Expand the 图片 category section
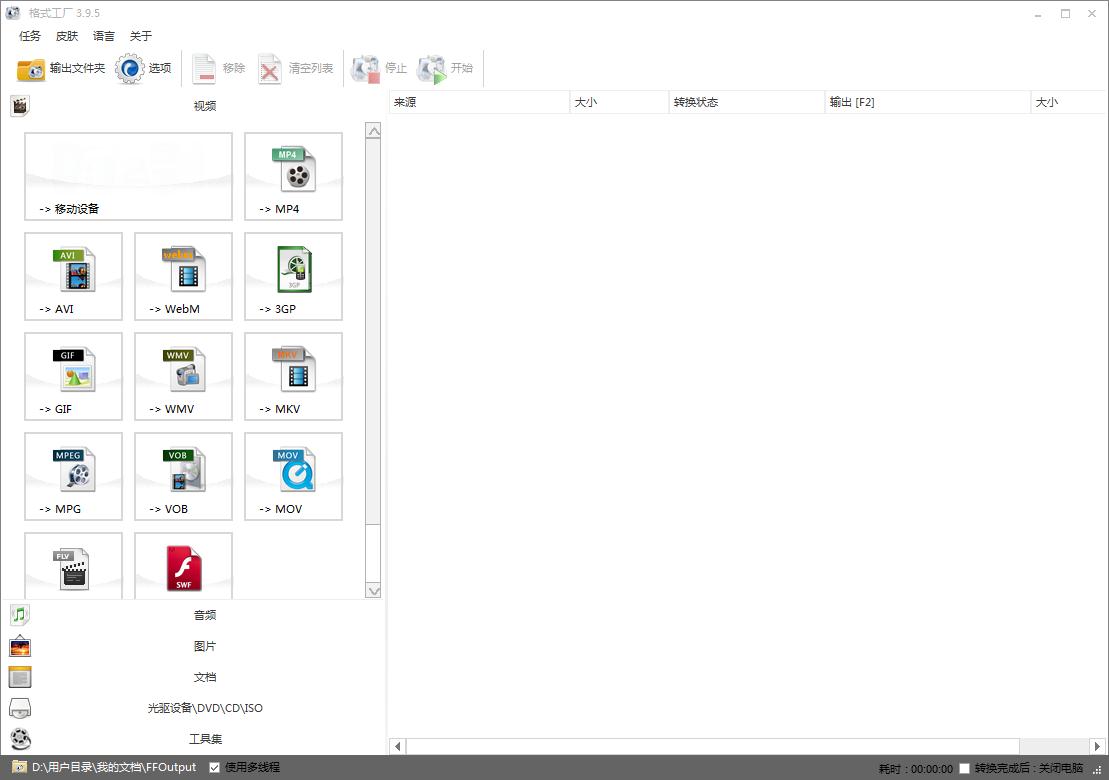The image size is (1109, 780). pyautogui.click(x=204, y=646)
